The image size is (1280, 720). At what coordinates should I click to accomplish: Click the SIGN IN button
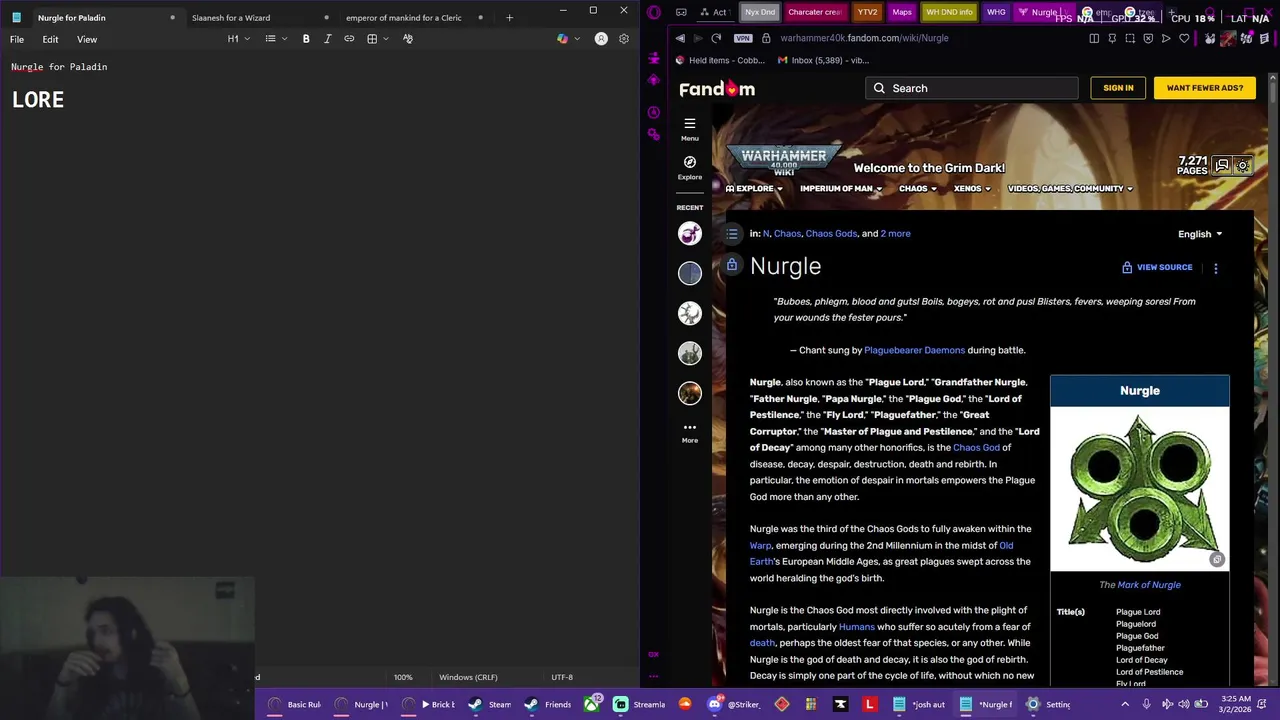tap(1118, 88)
